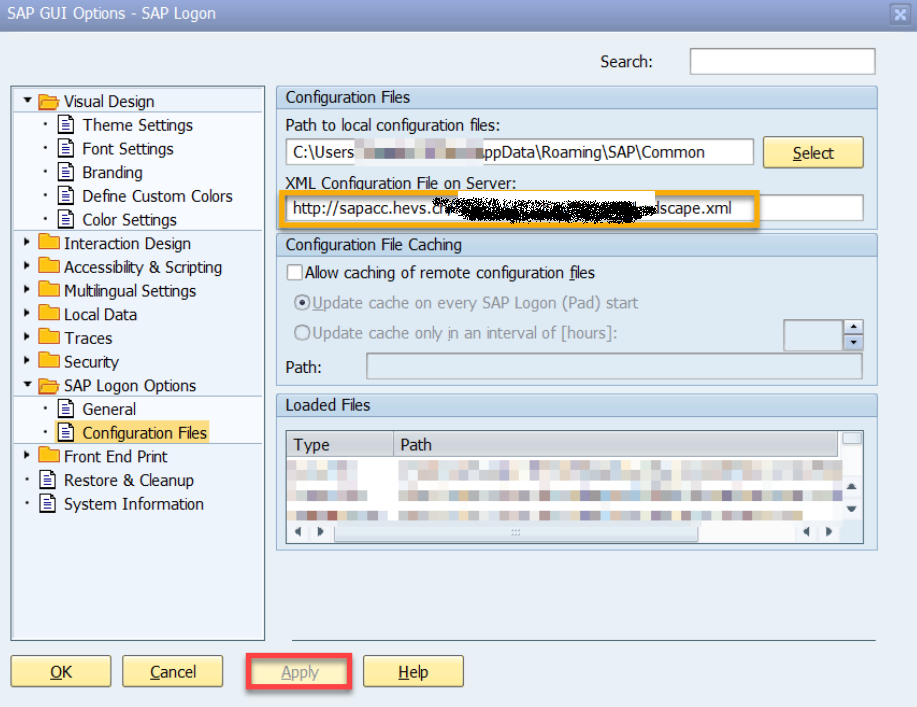Open Define Custom Colors page

click(157, 196)
